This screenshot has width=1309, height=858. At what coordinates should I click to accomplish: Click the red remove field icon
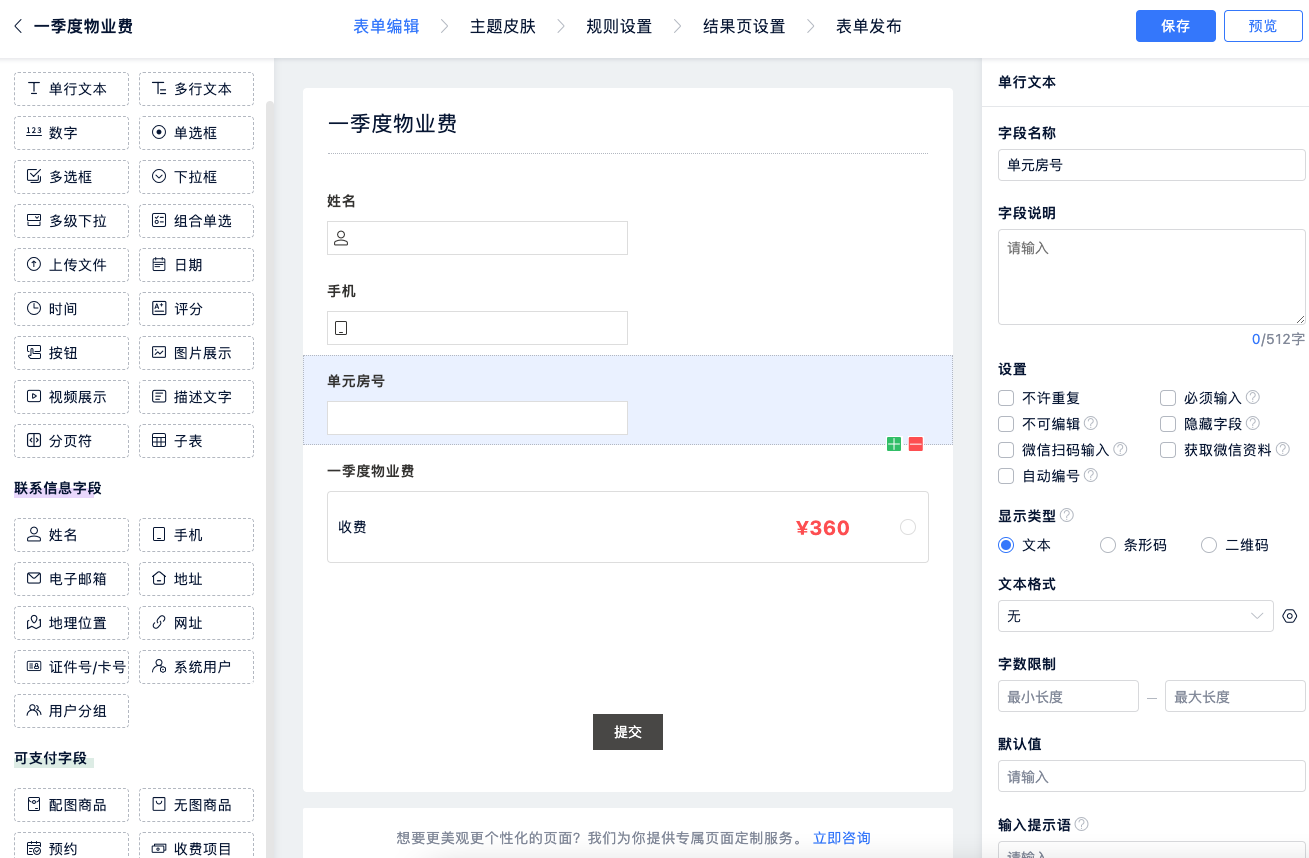pyautogui.click(x=916, y=444)
